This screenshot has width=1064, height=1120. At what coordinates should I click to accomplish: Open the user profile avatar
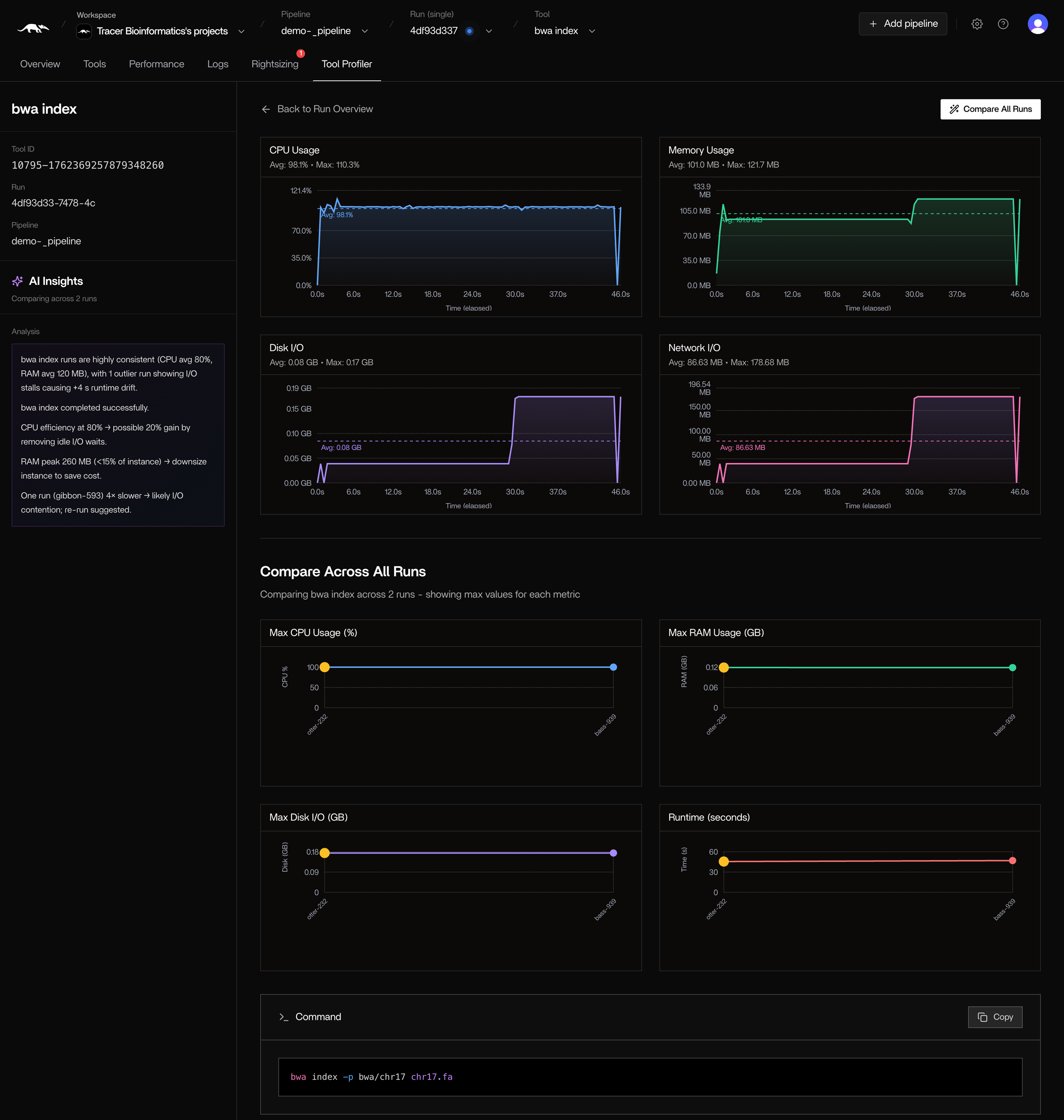coord(1037,24)
